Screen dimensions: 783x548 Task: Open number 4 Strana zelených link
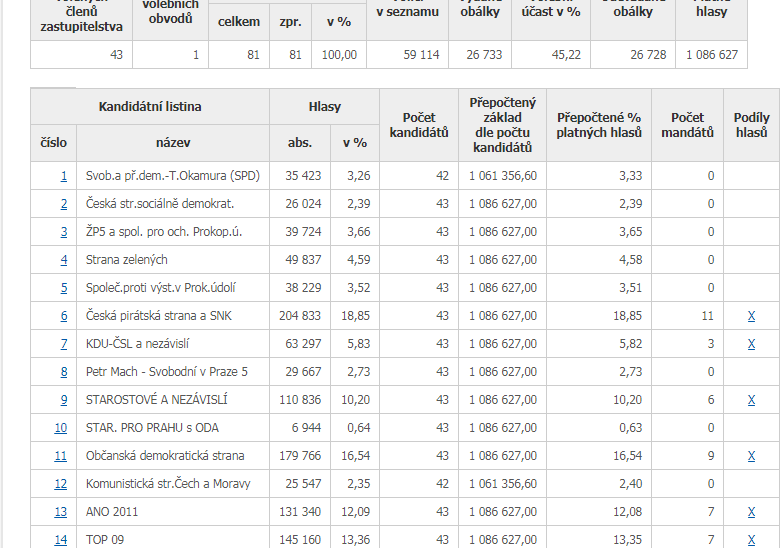tap(63, 260)
